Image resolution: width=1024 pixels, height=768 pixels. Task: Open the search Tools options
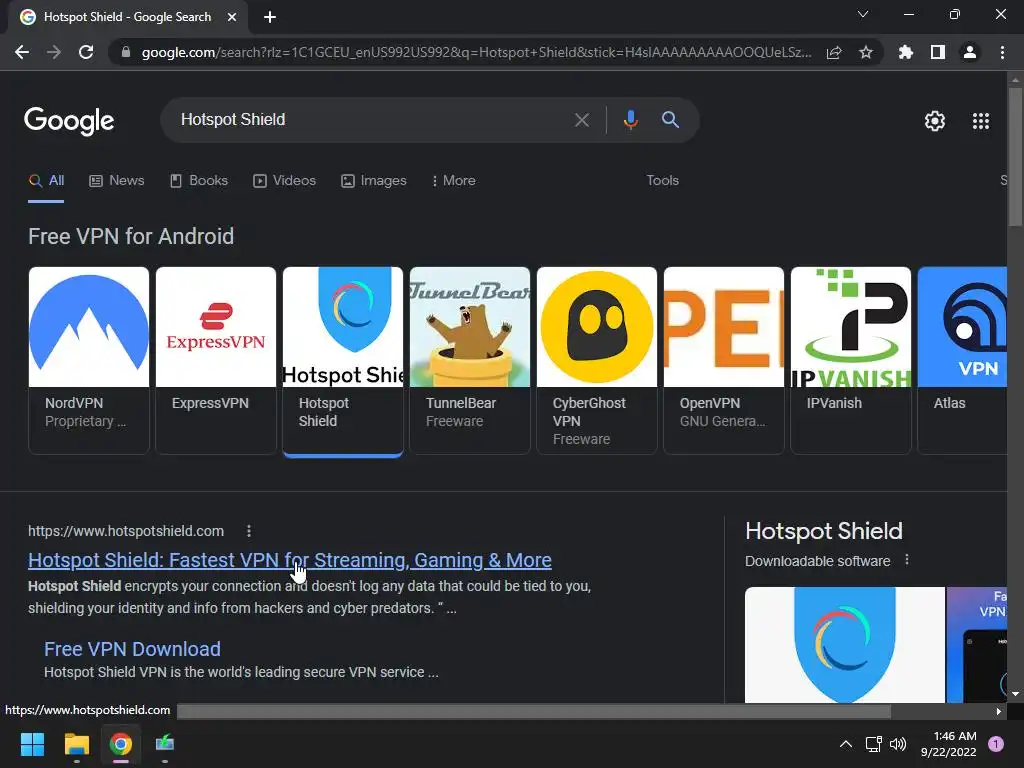tap(662, 181)
